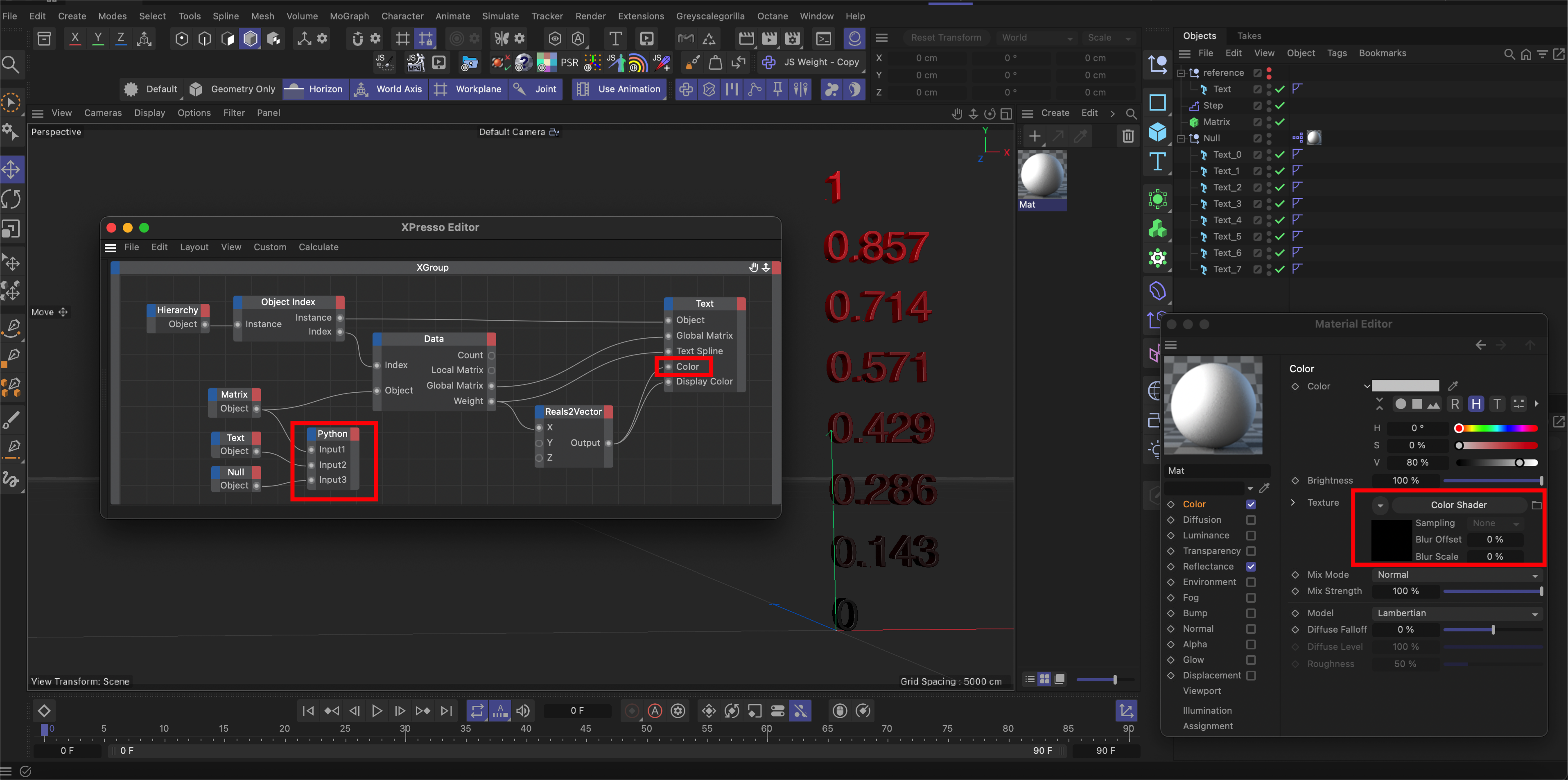This screenshot has height=780, width=1568.
Task: Go to start of timeline
Action: pos(308,710)
